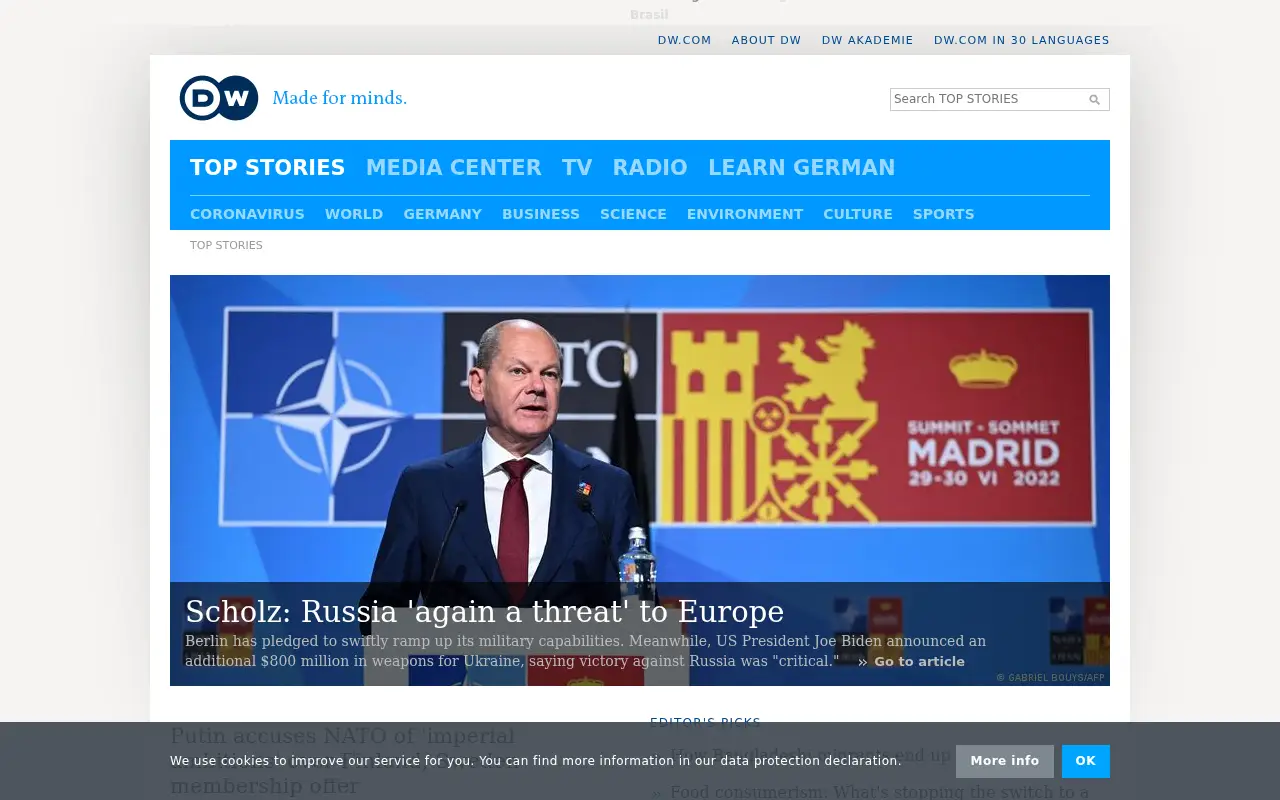Open headline Scholz: Russia 'again a threat'
Image resolution: width=1280 pixels, height=800 pixels.
484,611
